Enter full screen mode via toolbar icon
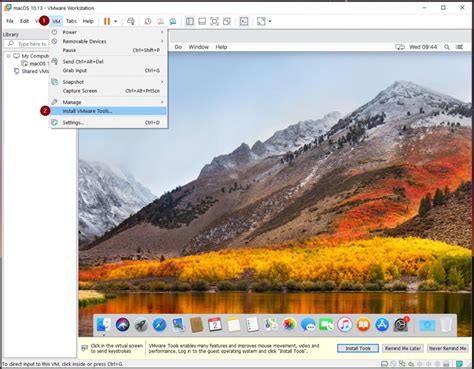The width and height of the screenshot is (474, 369). [214, 21]
